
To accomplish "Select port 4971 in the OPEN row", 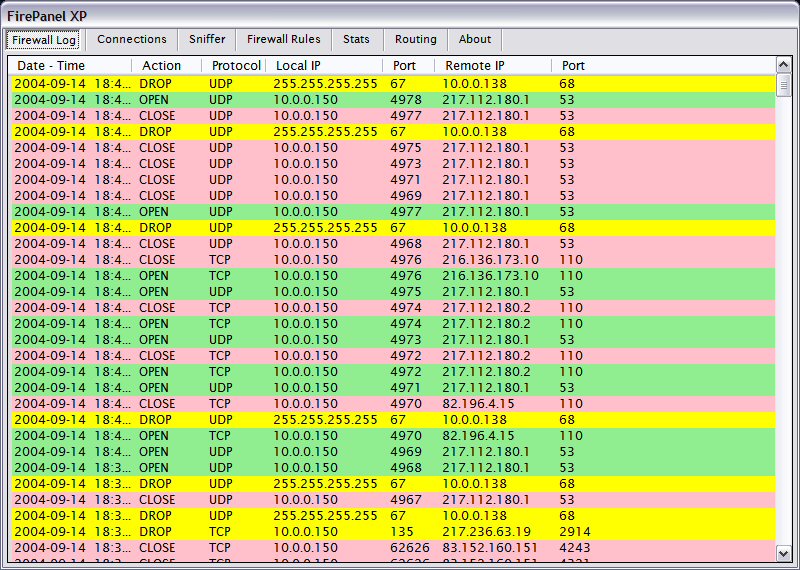I will 406,388.
